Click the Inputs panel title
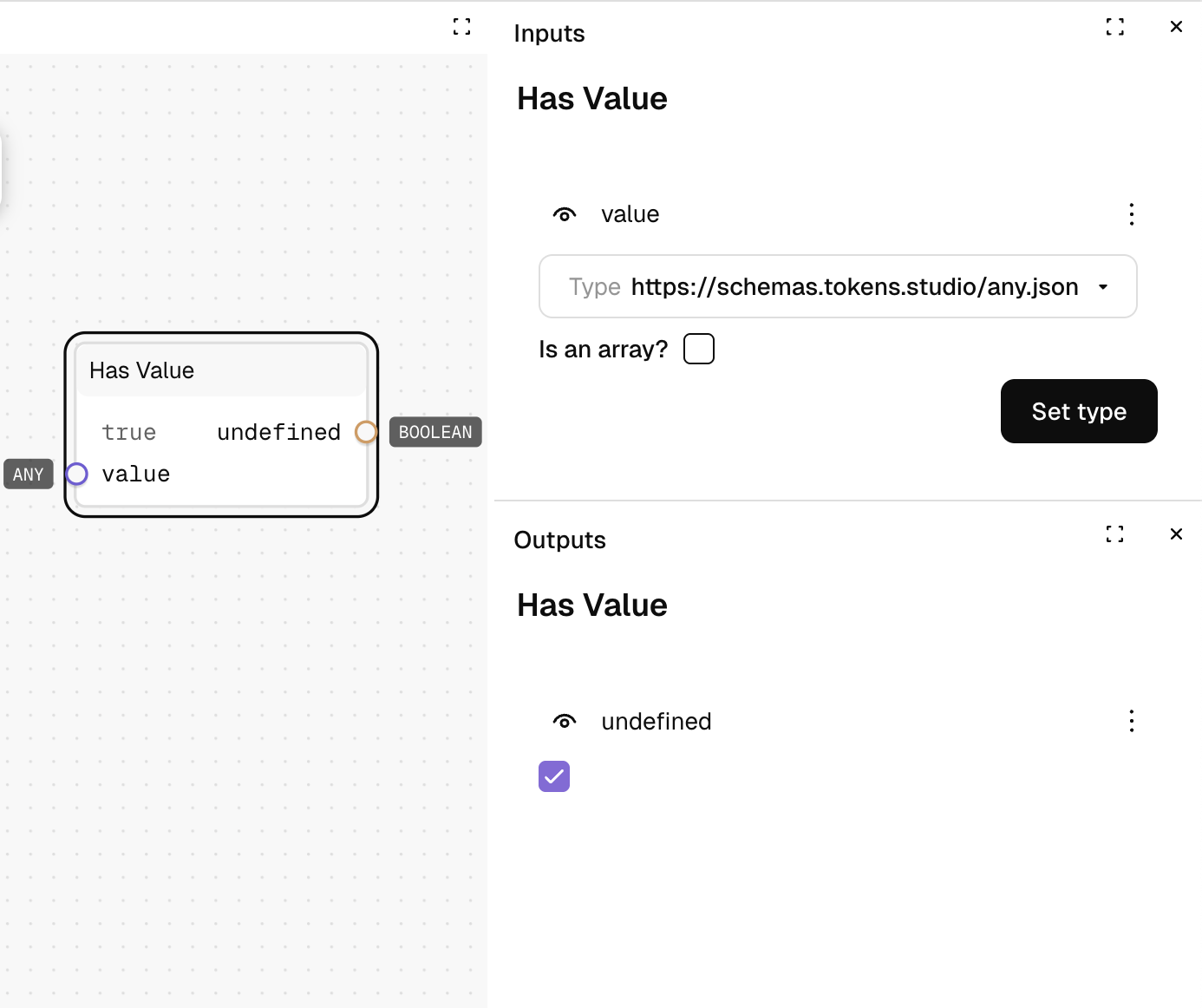Viewport: 1202px width, 1008px height. [x=549, y=33]
